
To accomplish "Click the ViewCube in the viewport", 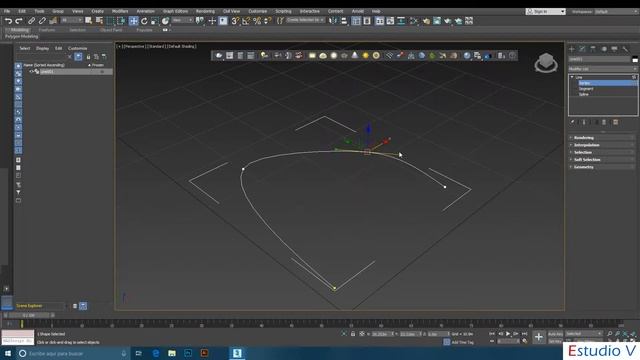I will pos(546,63).
